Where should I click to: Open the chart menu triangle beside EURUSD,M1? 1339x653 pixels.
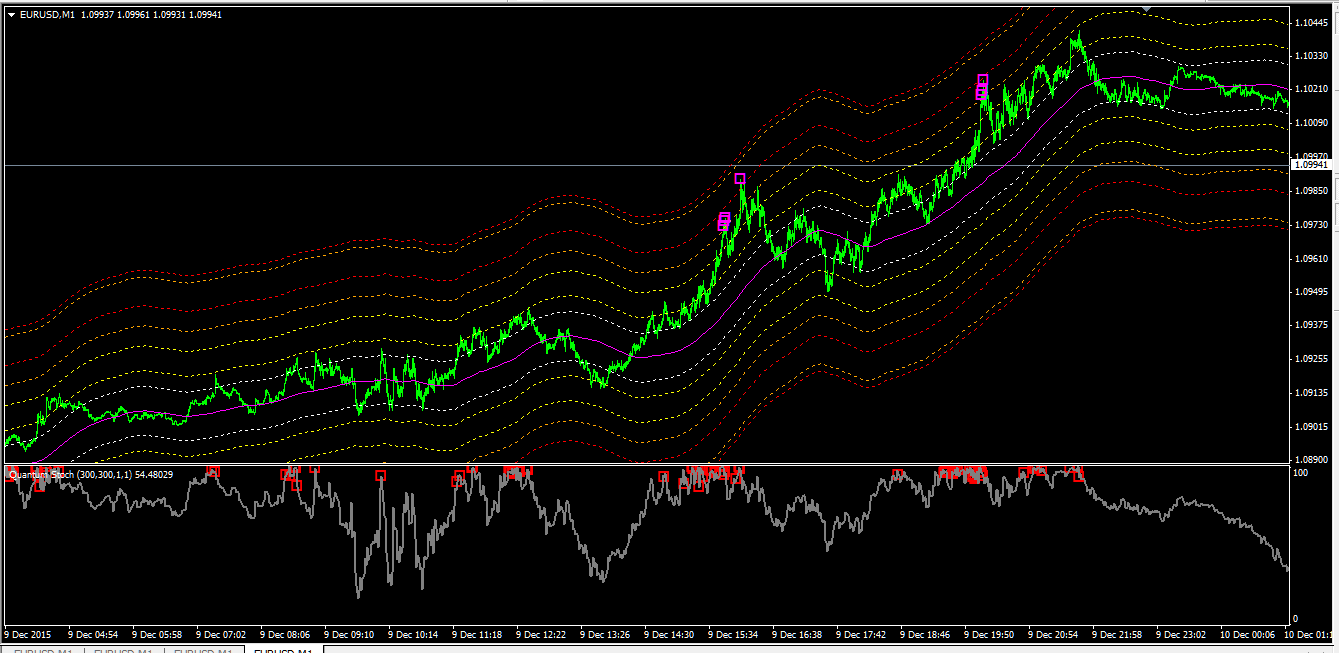pyautogui.click(x=11, y=13)
